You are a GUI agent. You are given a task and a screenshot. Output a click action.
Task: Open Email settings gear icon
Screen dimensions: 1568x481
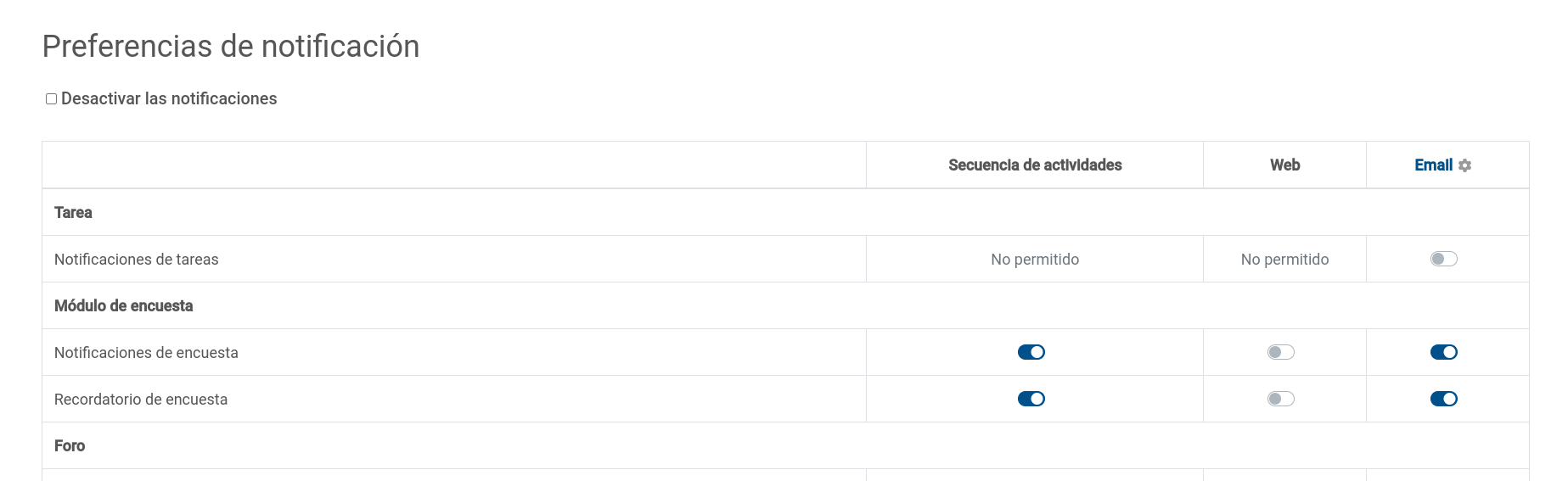pos(1464,165)
